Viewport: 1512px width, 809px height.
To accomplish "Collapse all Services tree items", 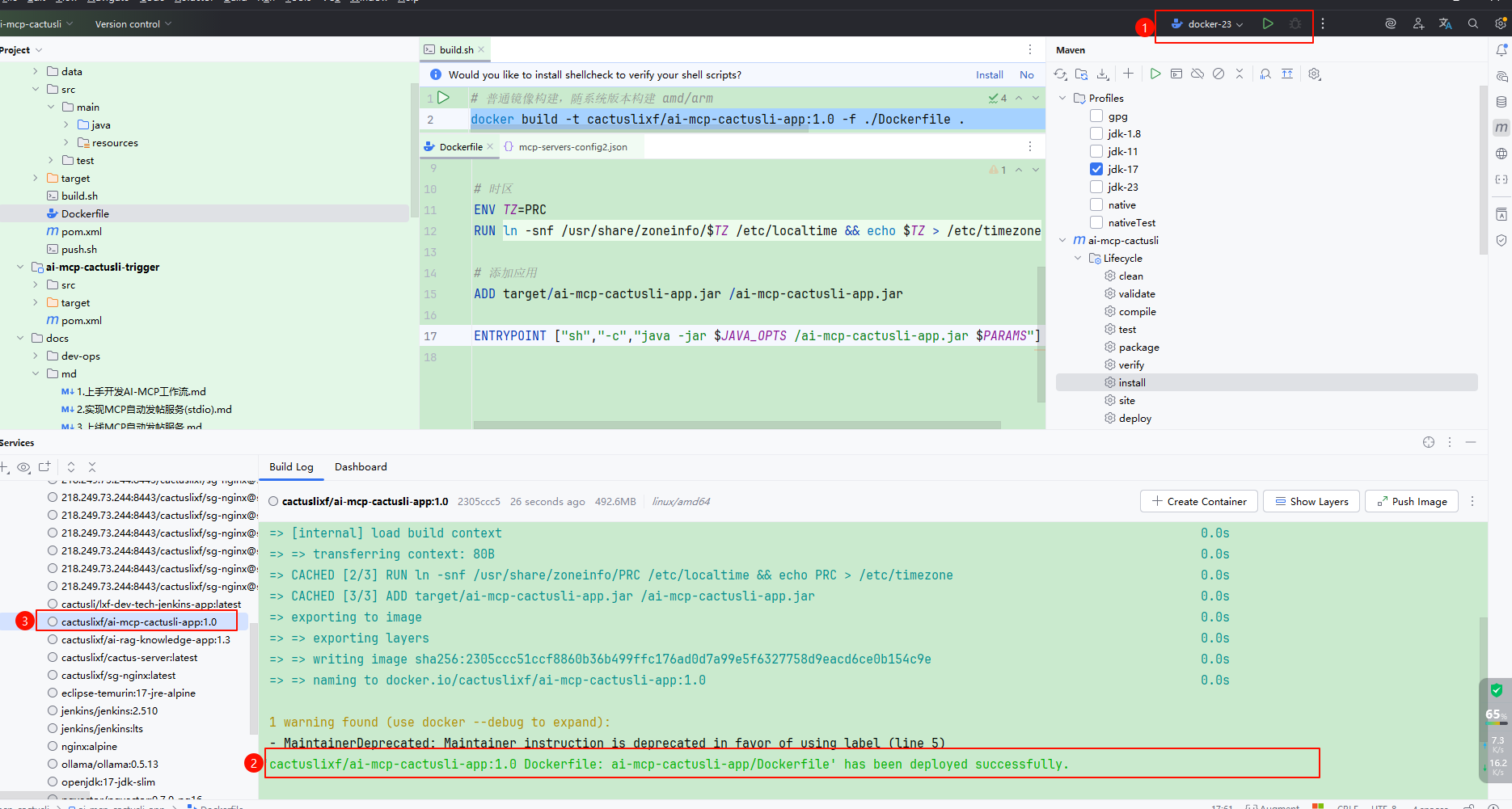I will pyautogui.click(x=92, y=467).
